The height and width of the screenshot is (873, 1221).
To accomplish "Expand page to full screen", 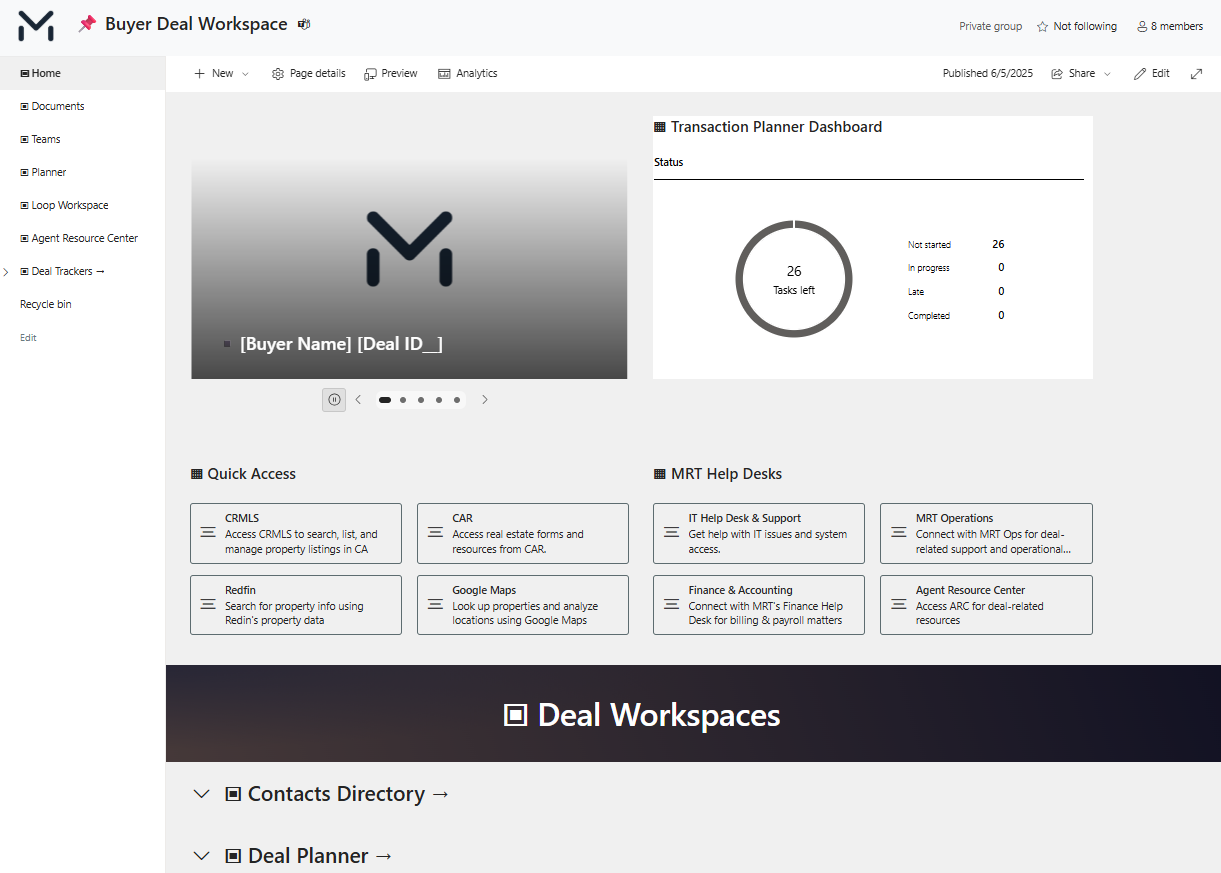I will coord(1196,74).
